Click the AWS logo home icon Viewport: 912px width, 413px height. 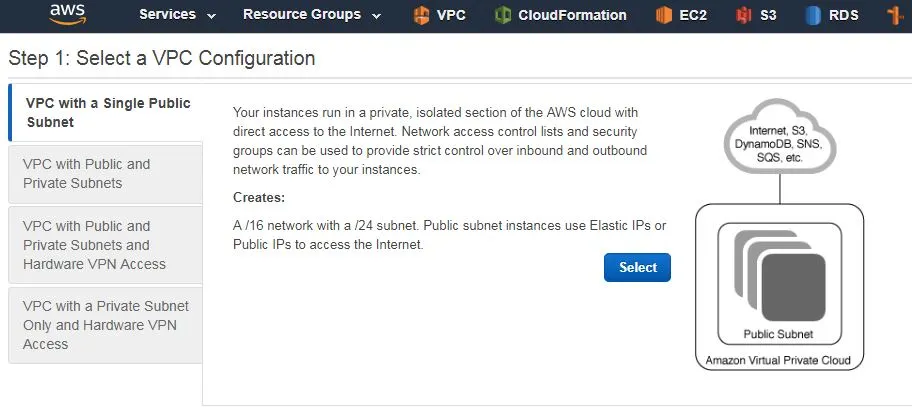tap(68, 15)
